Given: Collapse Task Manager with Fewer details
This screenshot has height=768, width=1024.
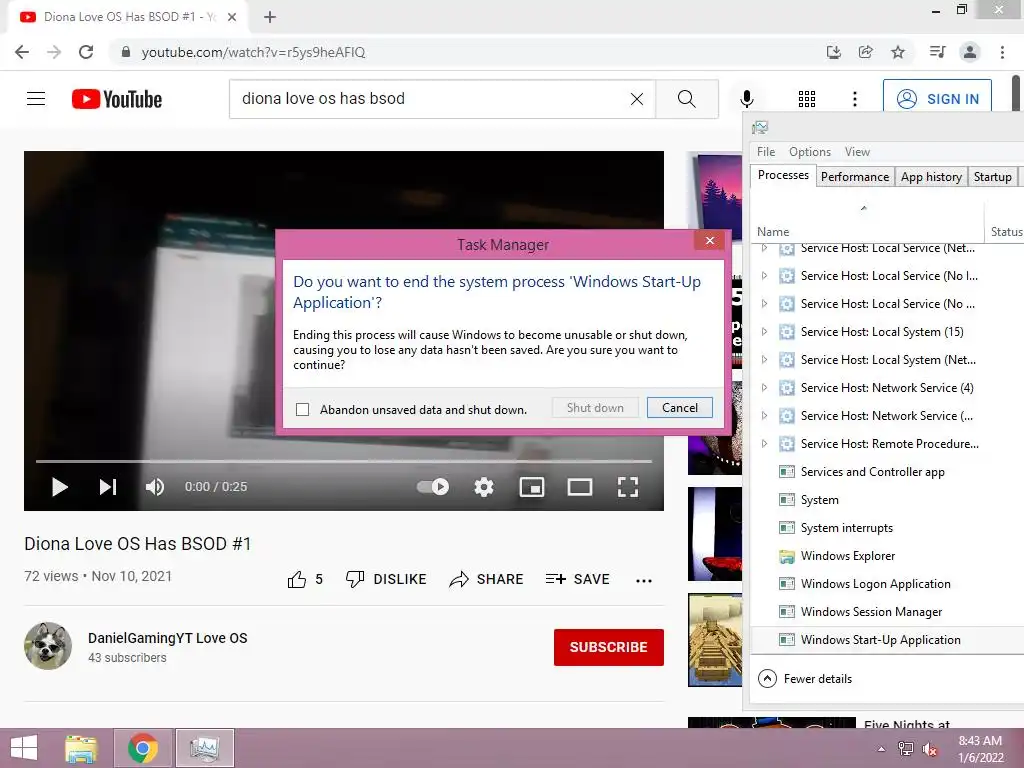Looking at the screenshot, I should tap(805, 679).
